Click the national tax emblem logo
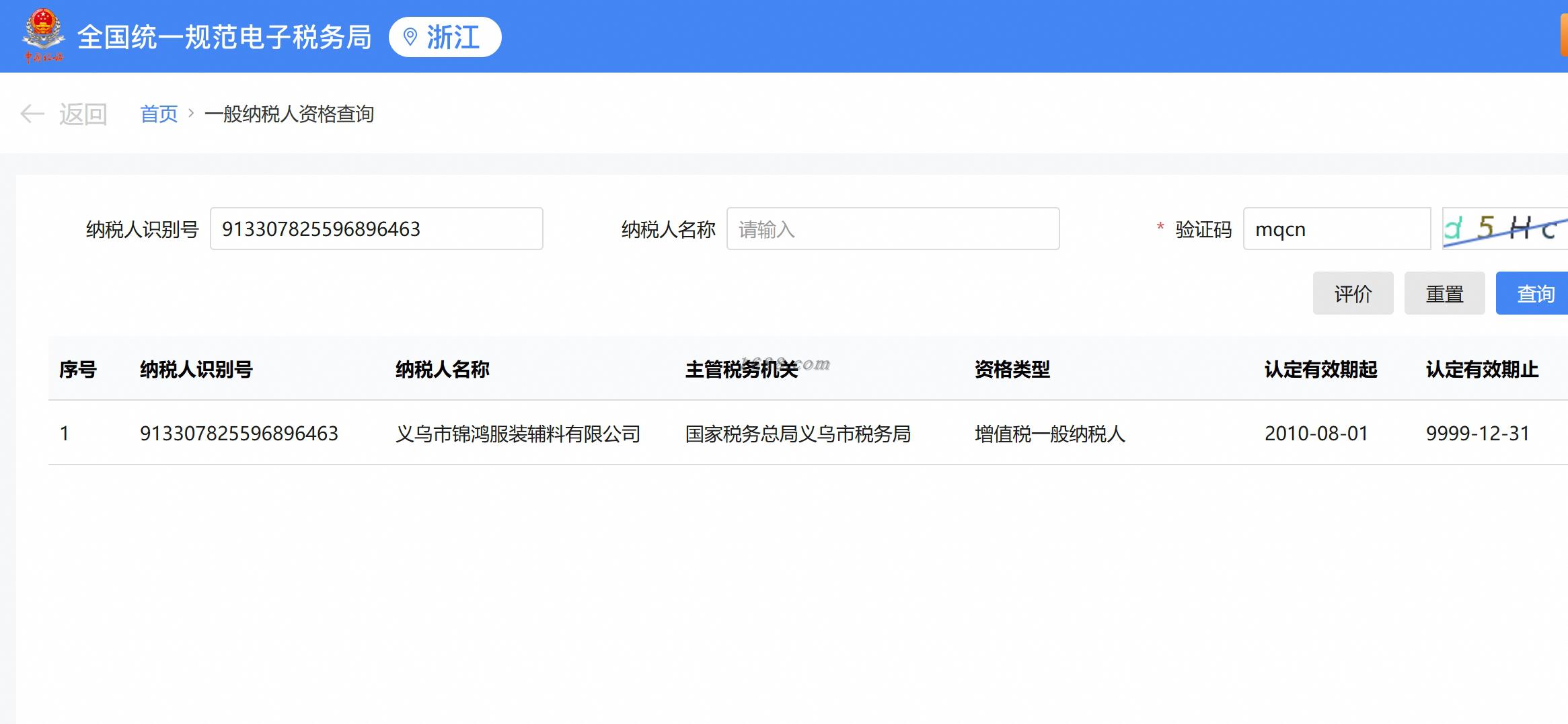Viewport: 1568px width, 724px height. (43, 36)
